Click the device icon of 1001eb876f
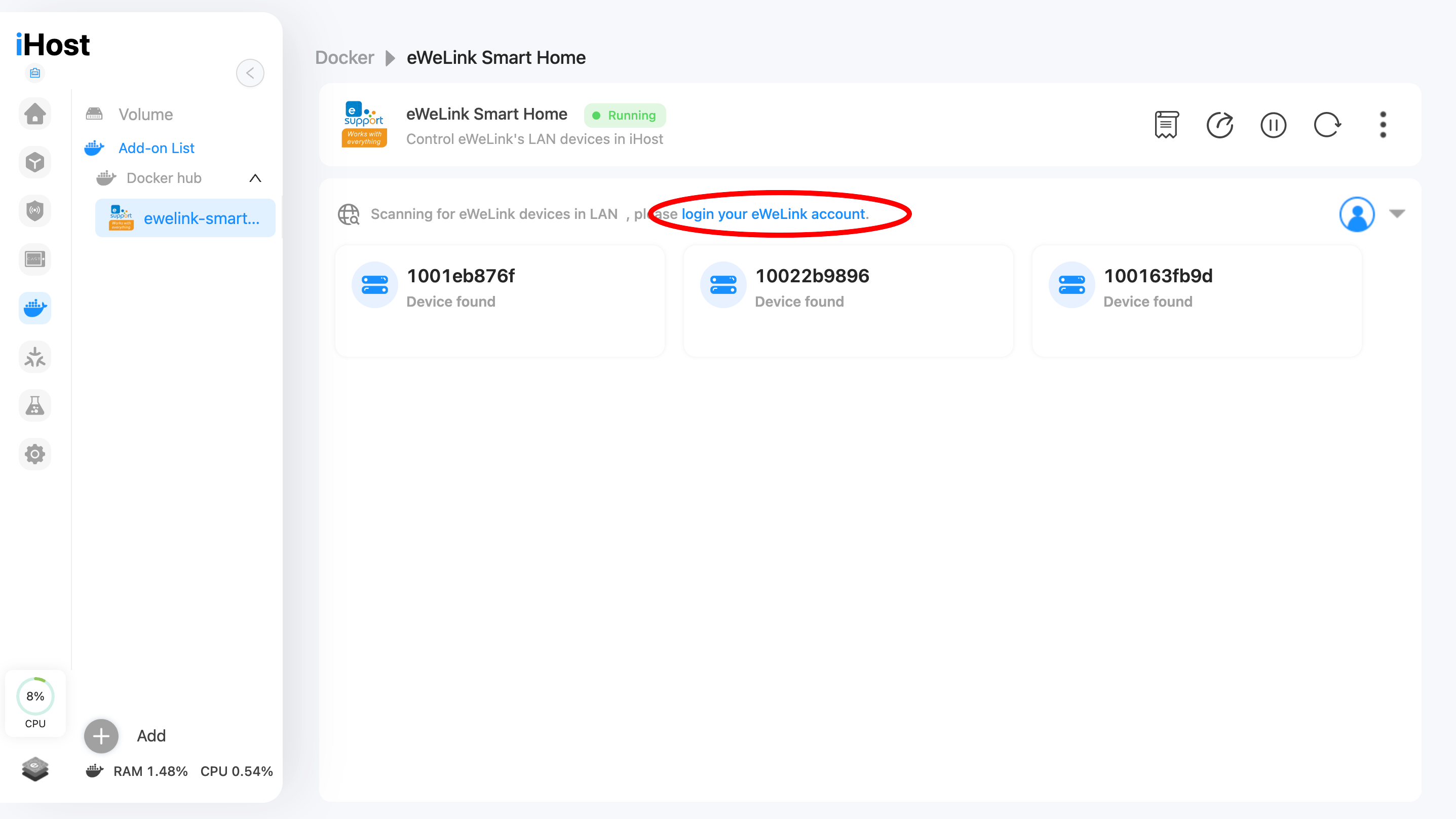Screen dimensions: 1456x819 click(x=374, y=284)
